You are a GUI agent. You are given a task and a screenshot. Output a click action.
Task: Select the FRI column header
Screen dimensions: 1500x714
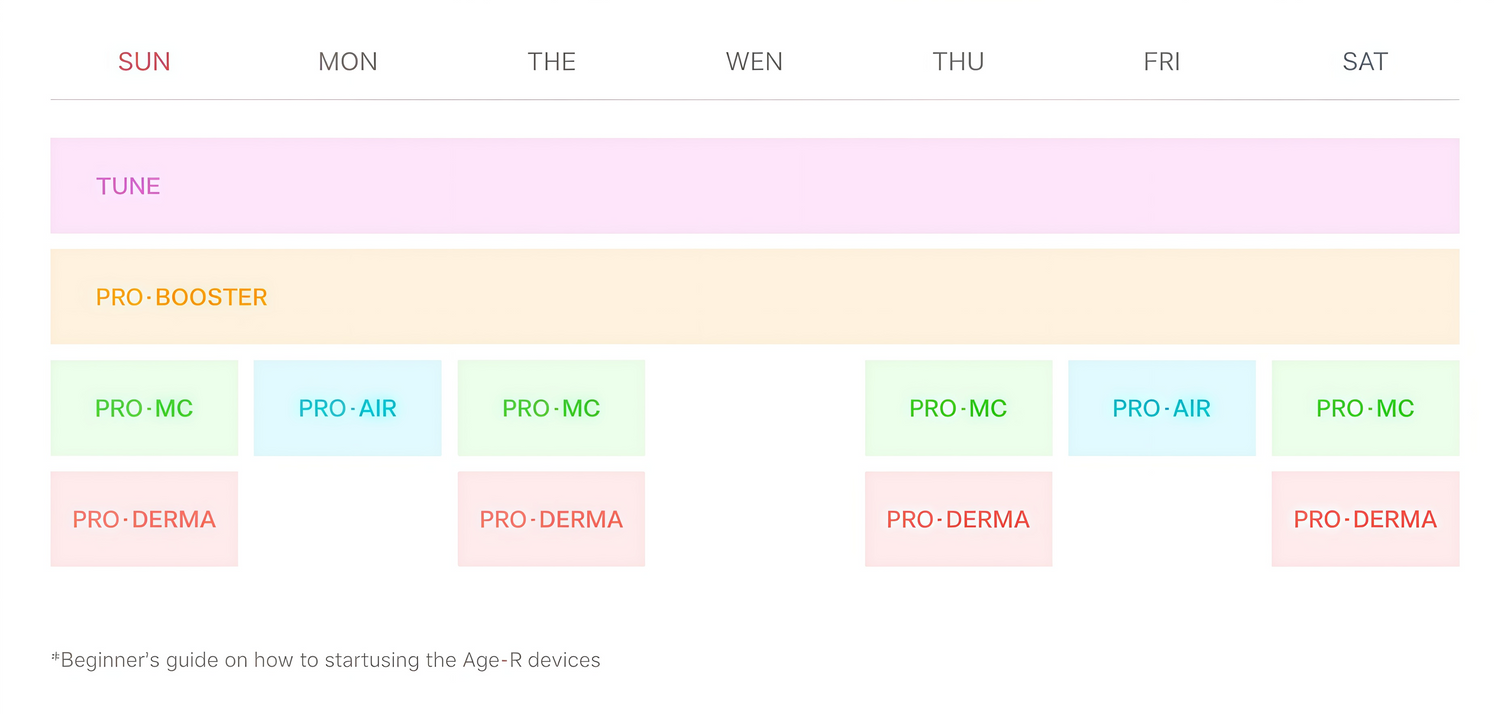pos(1161,62)
